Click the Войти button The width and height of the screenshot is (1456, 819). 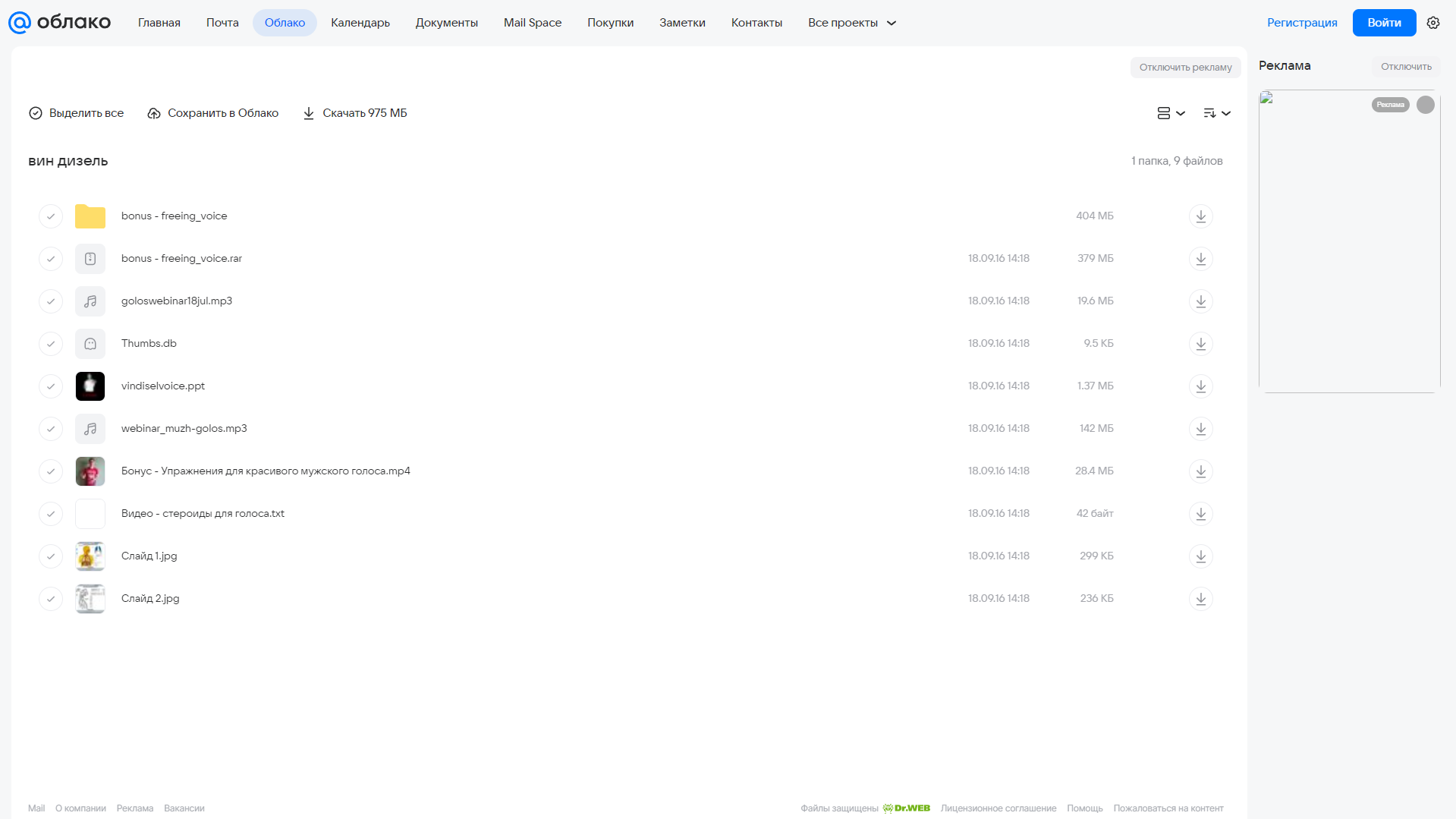click(x=1384, y=23)
